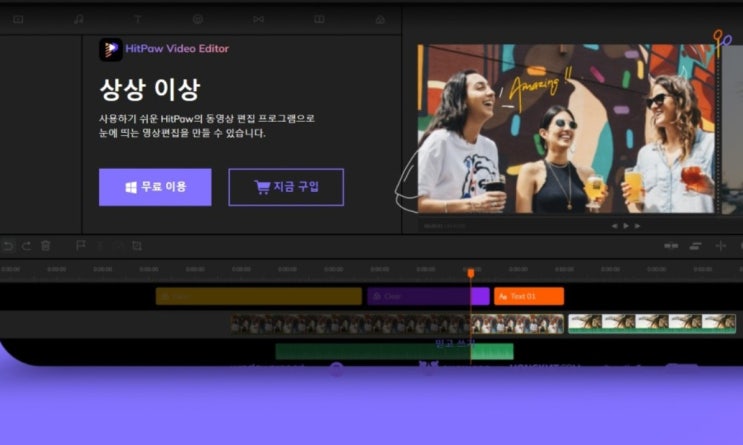Viewport: 743px width, 445px height.
Task: Play the preview video
Action: (626, 226)
